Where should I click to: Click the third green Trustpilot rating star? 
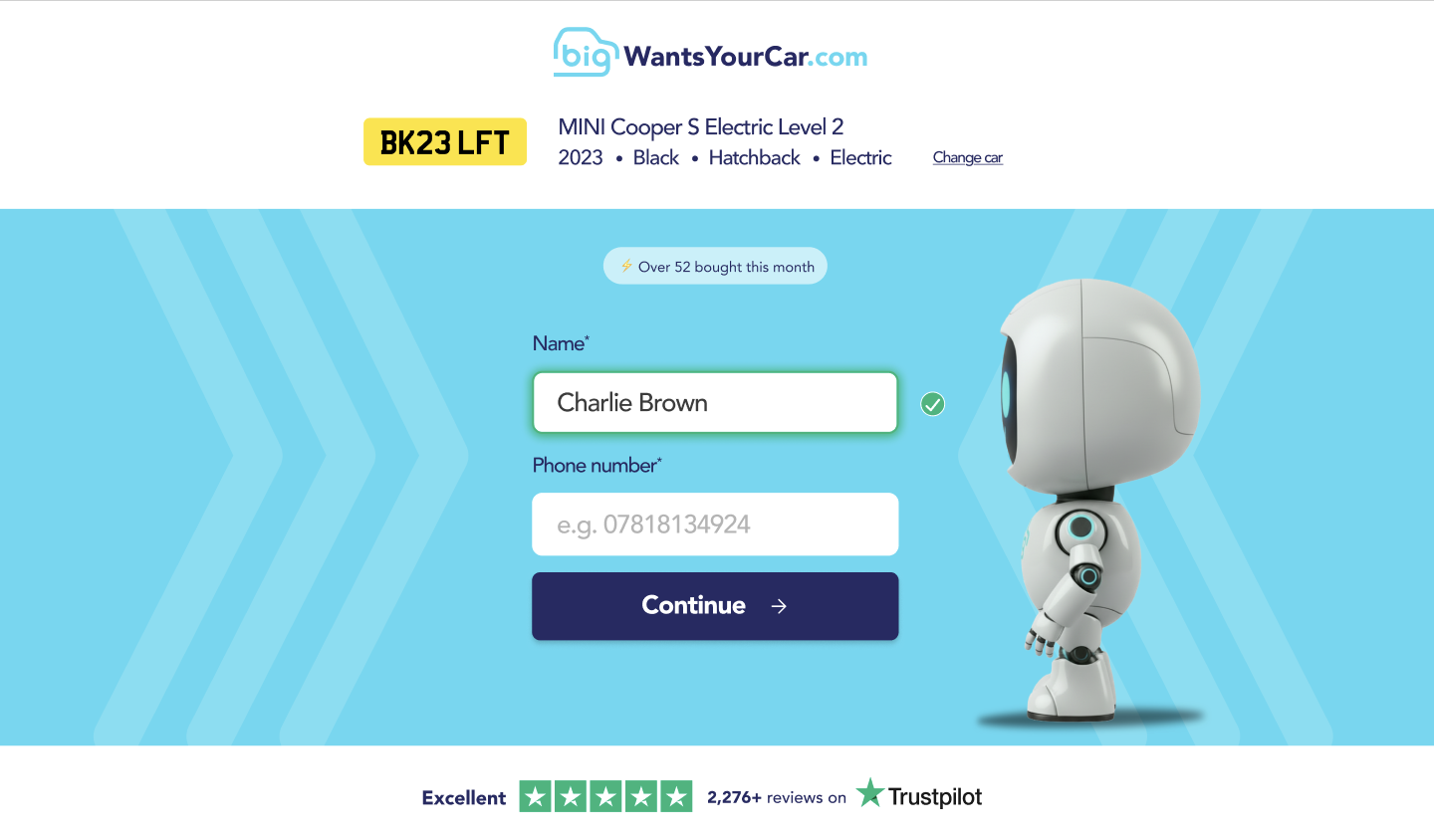pyautogui.click(x=606, y=796)
